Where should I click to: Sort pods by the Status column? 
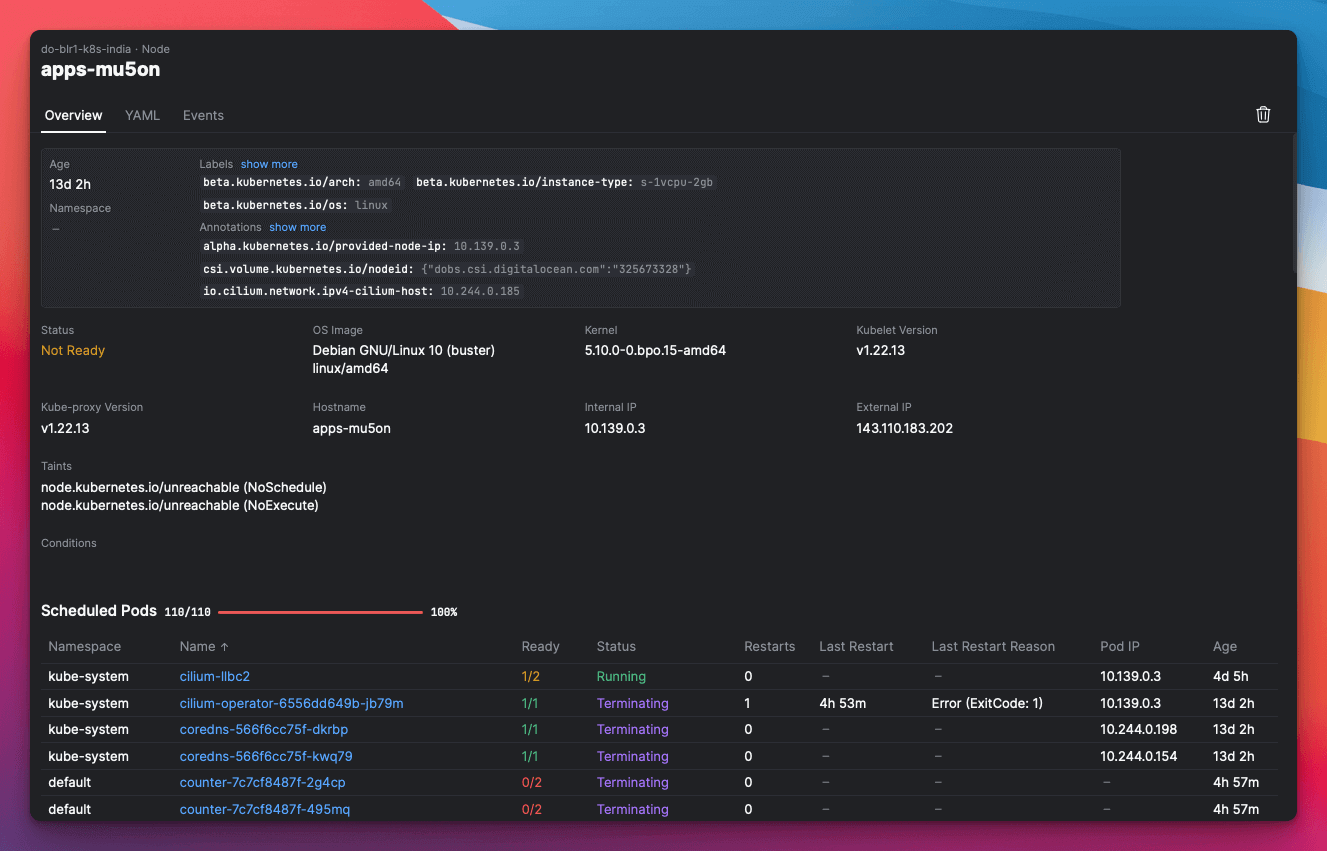616,646
